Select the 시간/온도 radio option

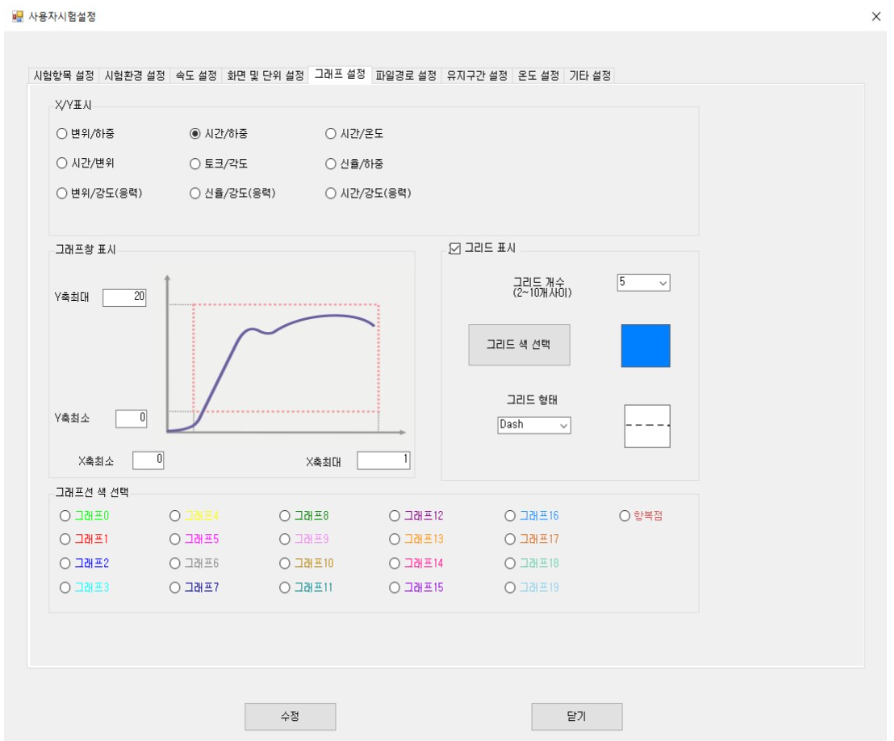tap(354, 134)
